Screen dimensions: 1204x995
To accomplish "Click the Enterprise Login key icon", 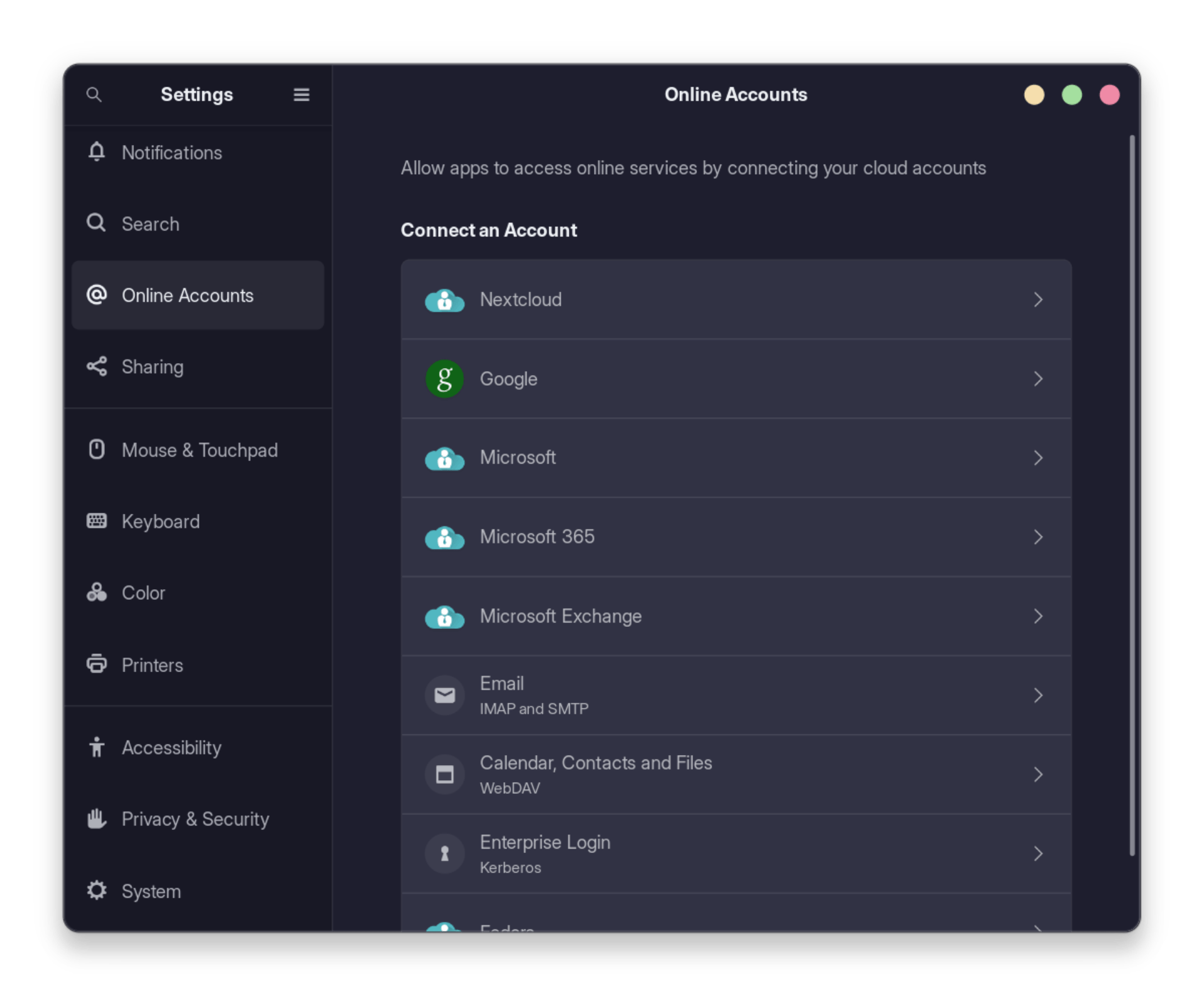I will point(444,853).
